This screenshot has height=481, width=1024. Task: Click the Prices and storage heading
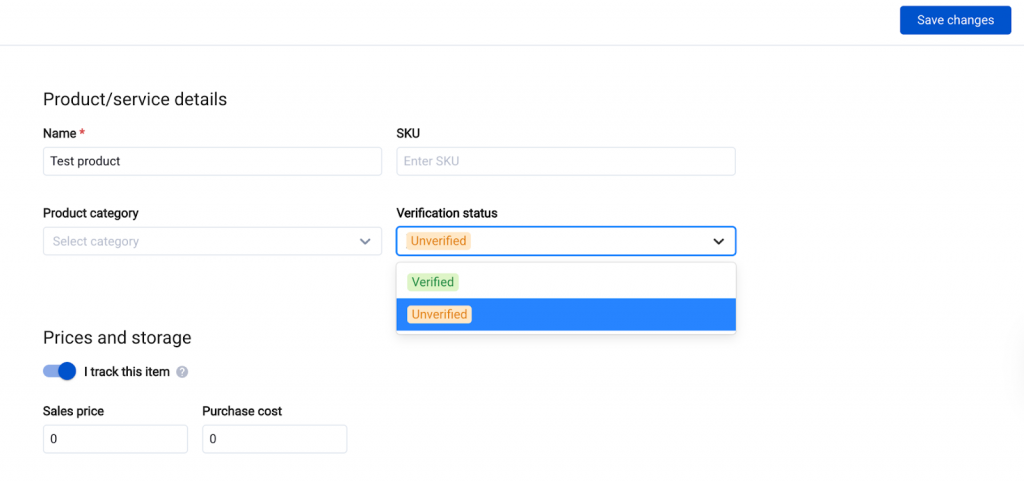pyautogui.click(x=117, y=338)
